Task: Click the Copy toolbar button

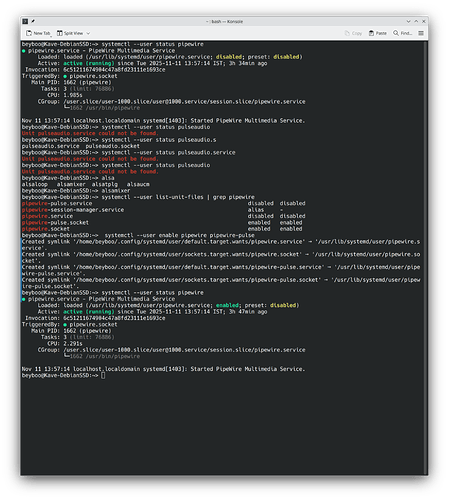Action: 353,33
